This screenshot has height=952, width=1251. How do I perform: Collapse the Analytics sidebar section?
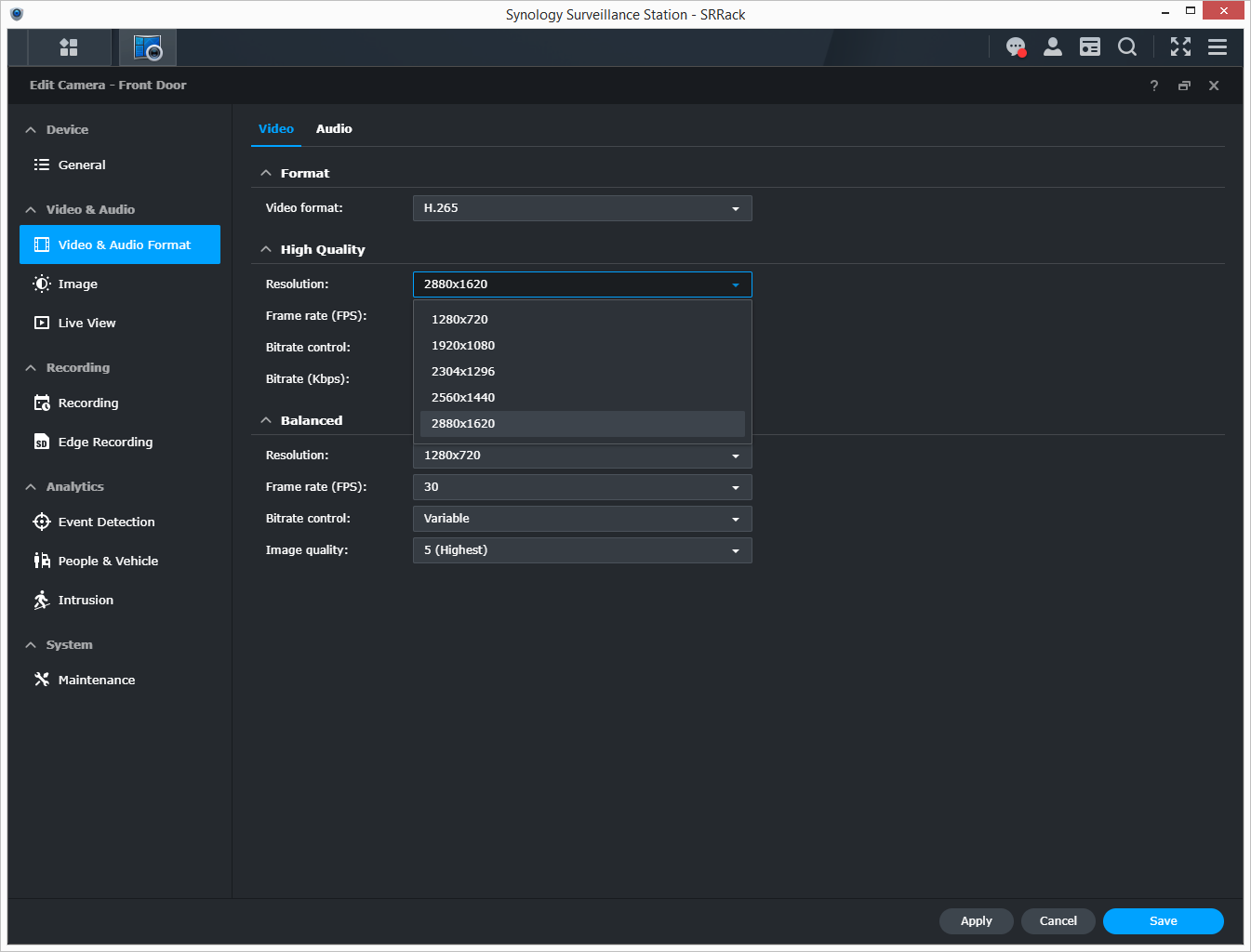(x=31, y=487)
